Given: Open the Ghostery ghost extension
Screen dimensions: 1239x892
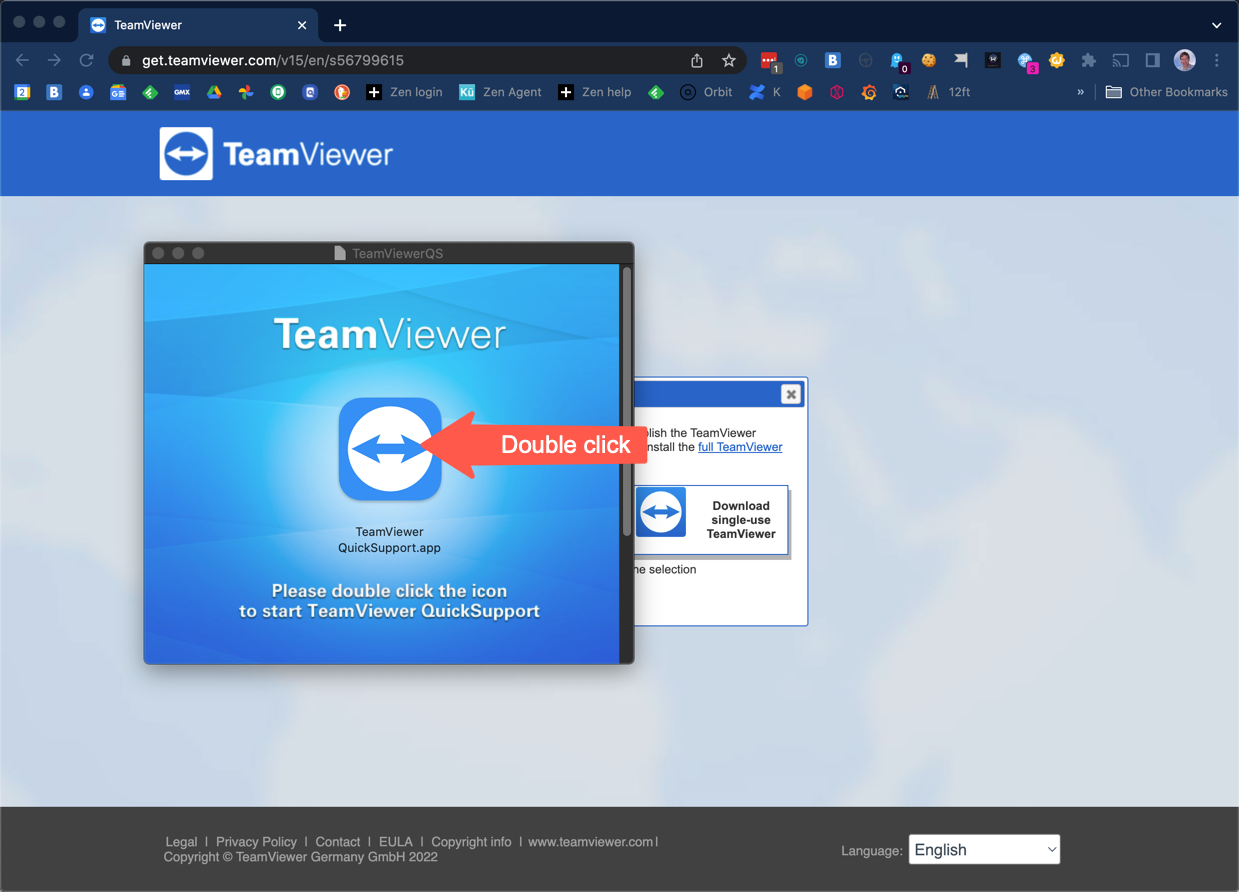Looking at the screenshot, I should click(897, 61).
